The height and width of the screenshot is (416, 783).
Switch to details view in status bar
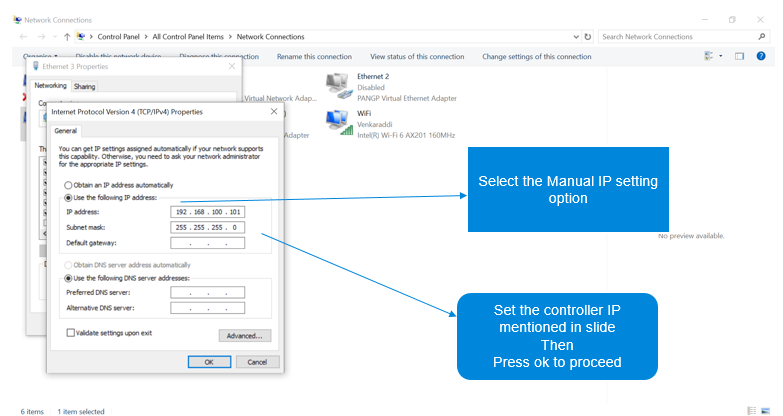(752, 411)
